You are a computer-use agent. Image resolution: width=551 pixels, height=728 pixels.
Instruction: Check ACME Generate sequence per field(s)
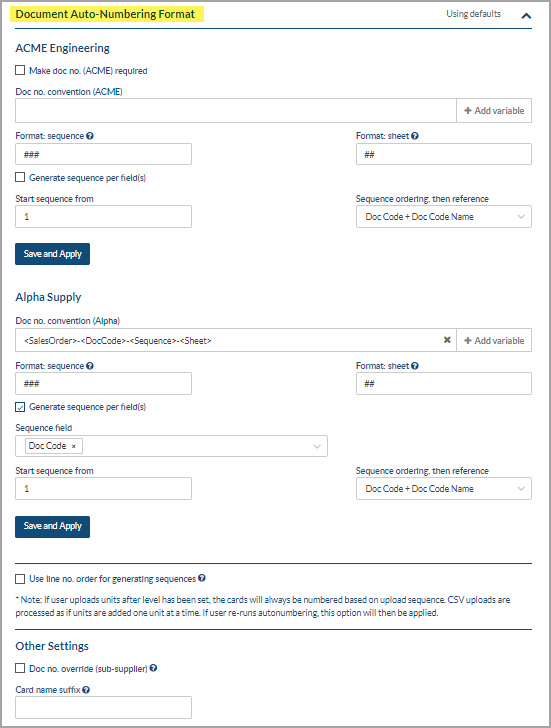[20, 177]
